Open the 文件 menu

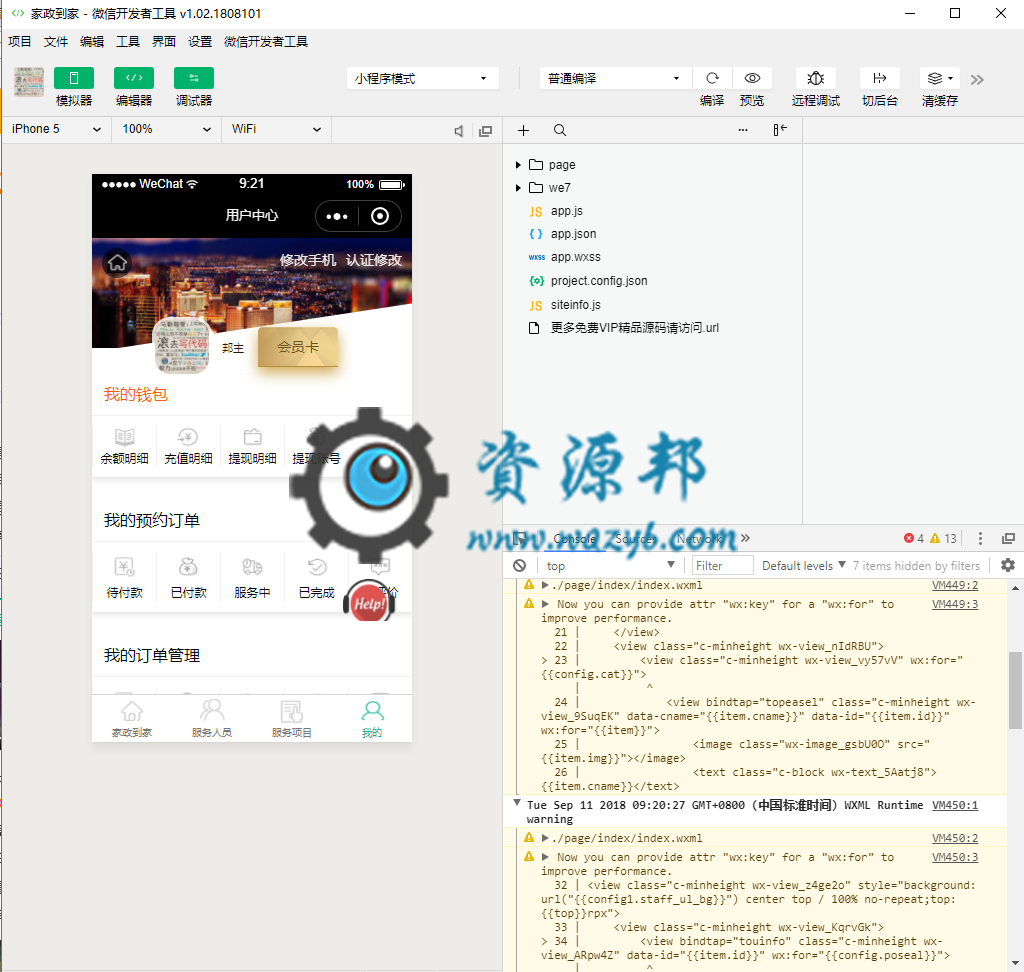click(x=56, y=42)
